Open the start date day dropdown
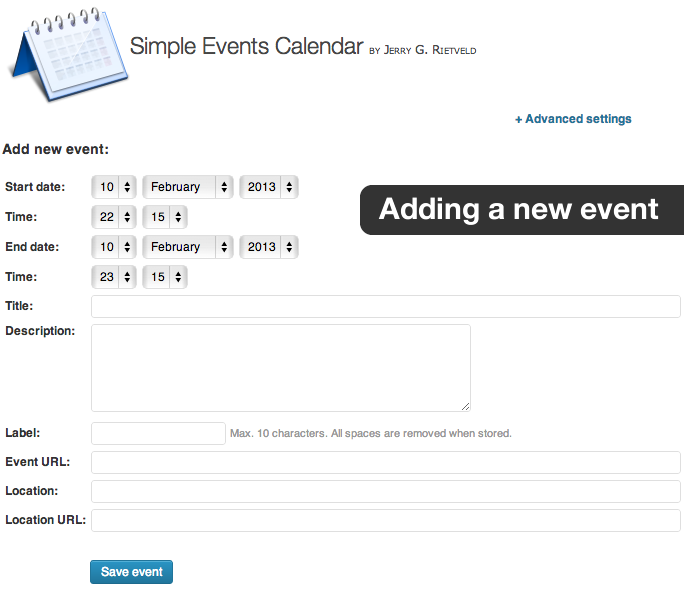The image size is (684, 589). [114, 187]
